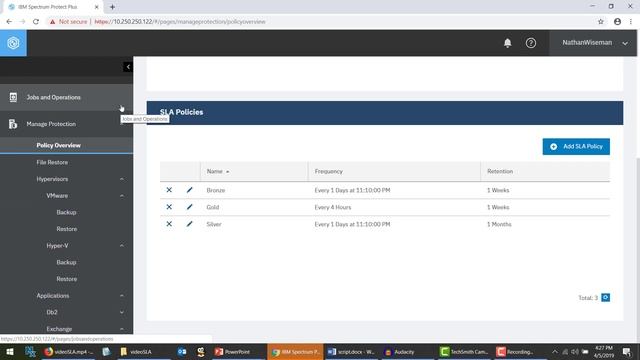Delete the Silver SLA policy
Viewport: 640px width, 360px height.
click(x=169, y=224)
